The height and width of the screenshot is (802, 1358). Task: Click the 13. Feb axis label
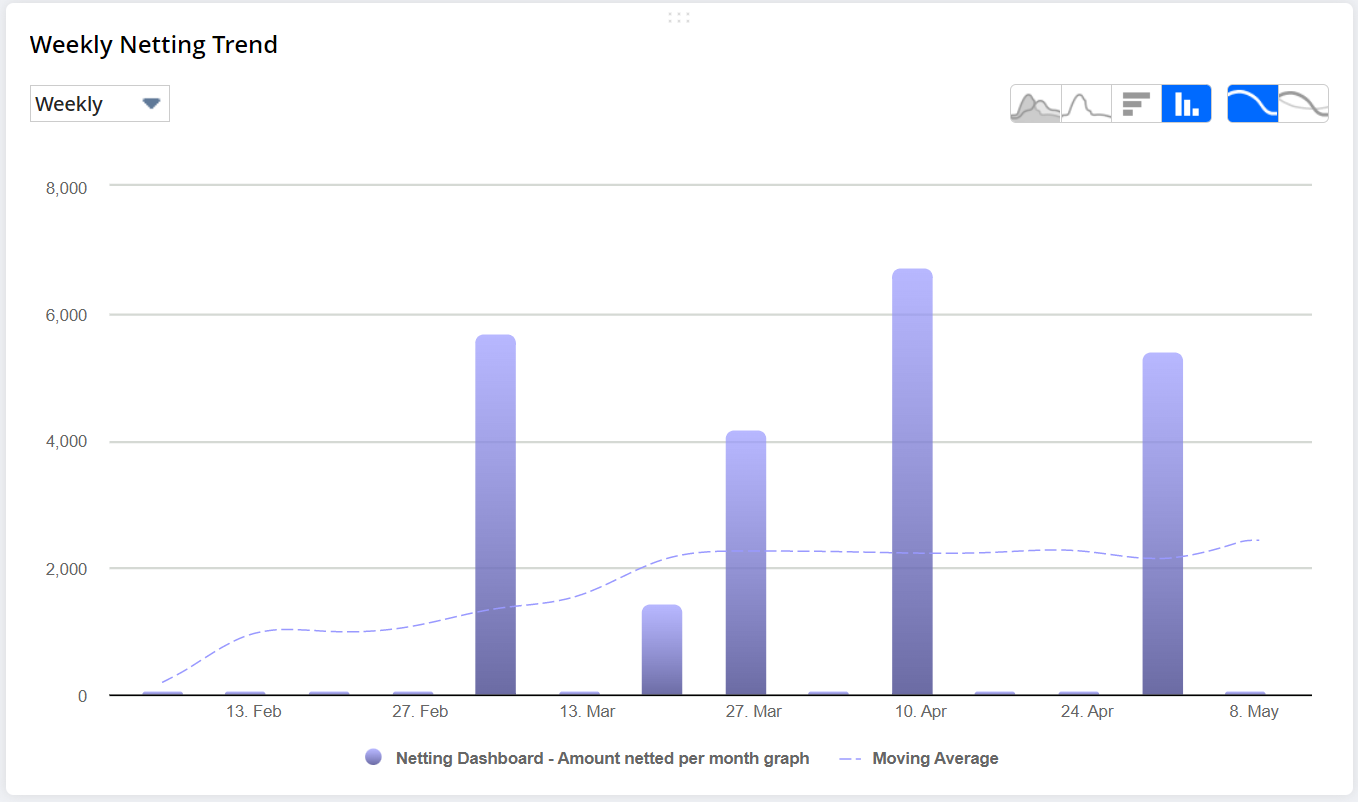pyautogui.click(x=253, y=712)
